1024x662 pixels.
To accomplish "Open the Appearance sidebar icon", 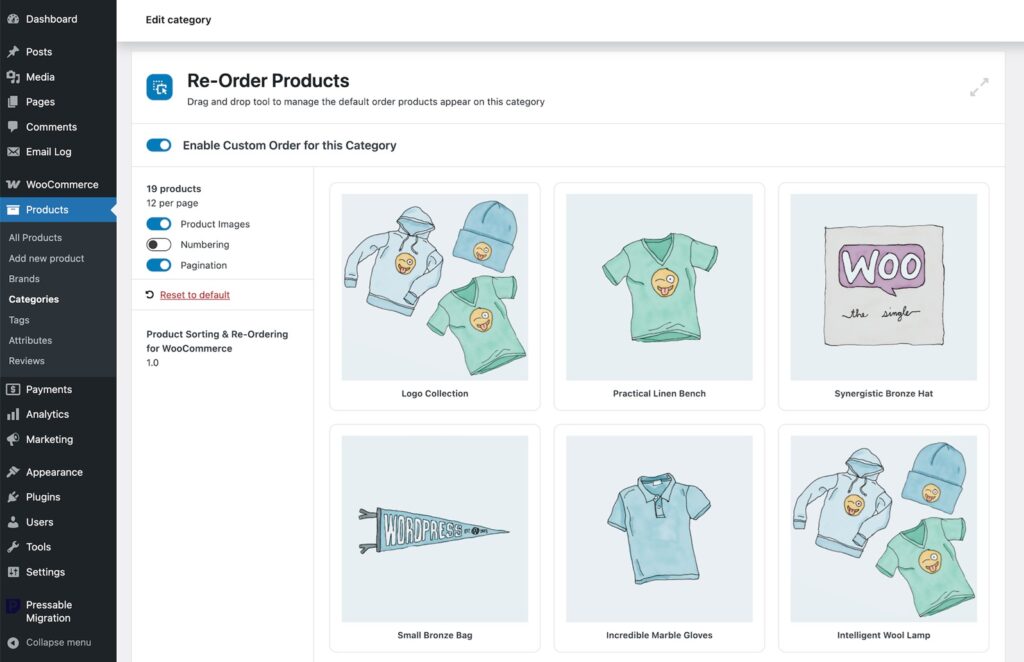I will pos(14,471).
